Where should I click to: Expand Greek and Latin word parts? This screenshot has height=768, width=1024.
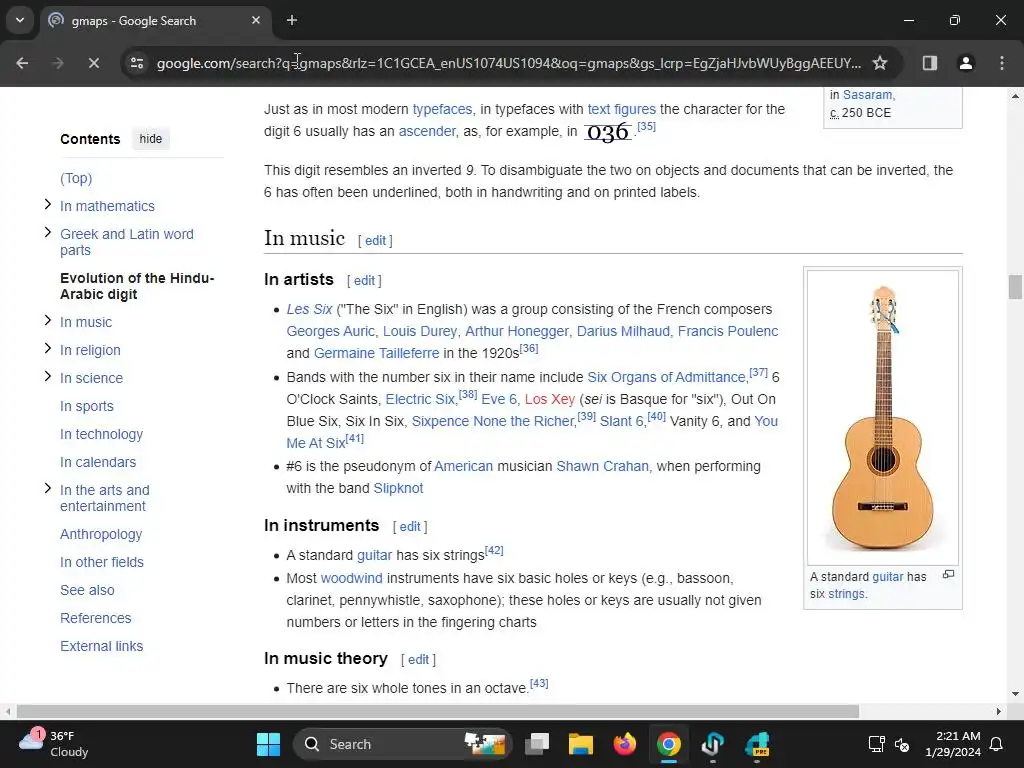[48, 232]
